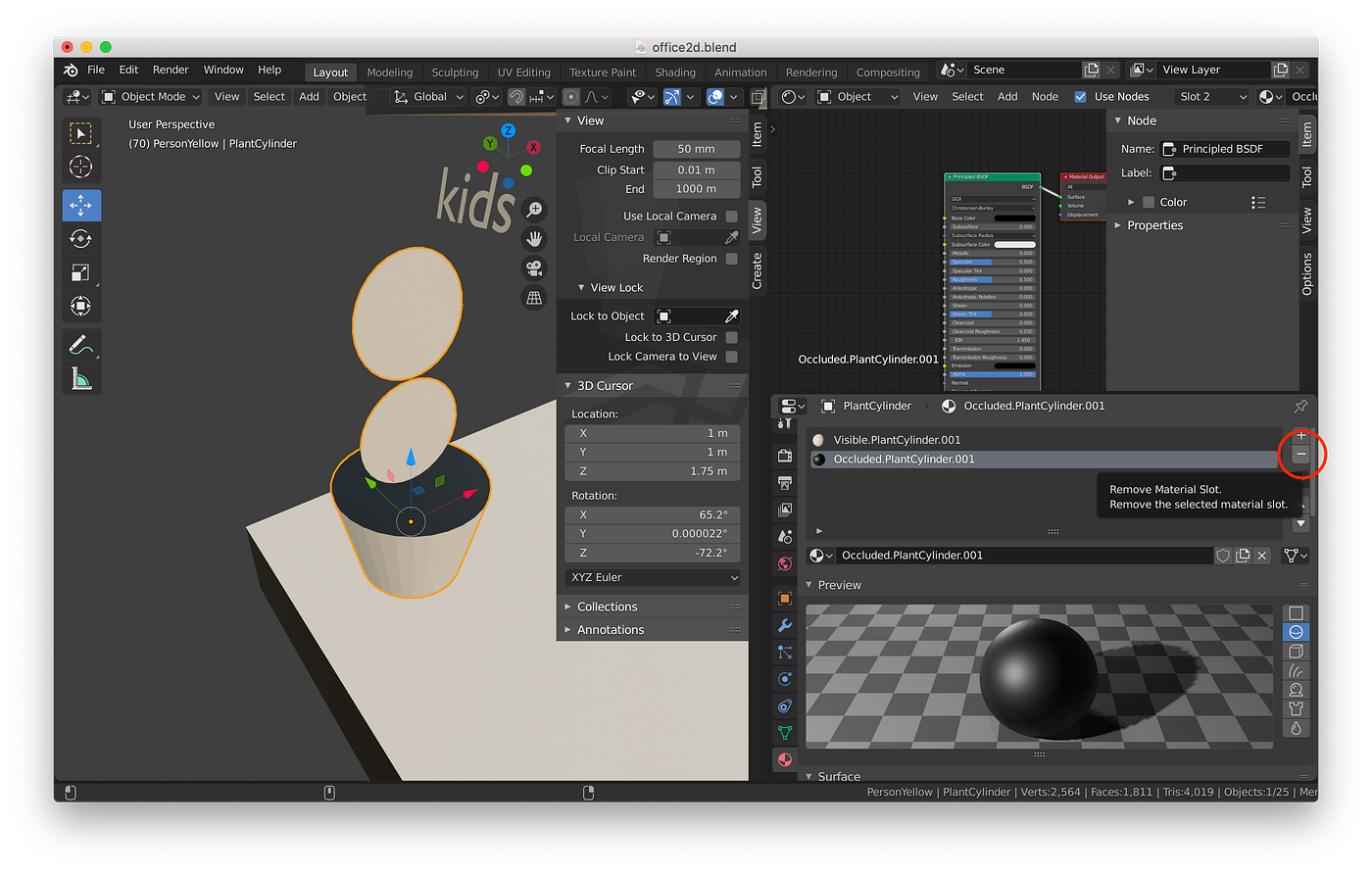1372x873 pixels.
Task: Pin the properties editor context
Action: (x=1300, y=406)
